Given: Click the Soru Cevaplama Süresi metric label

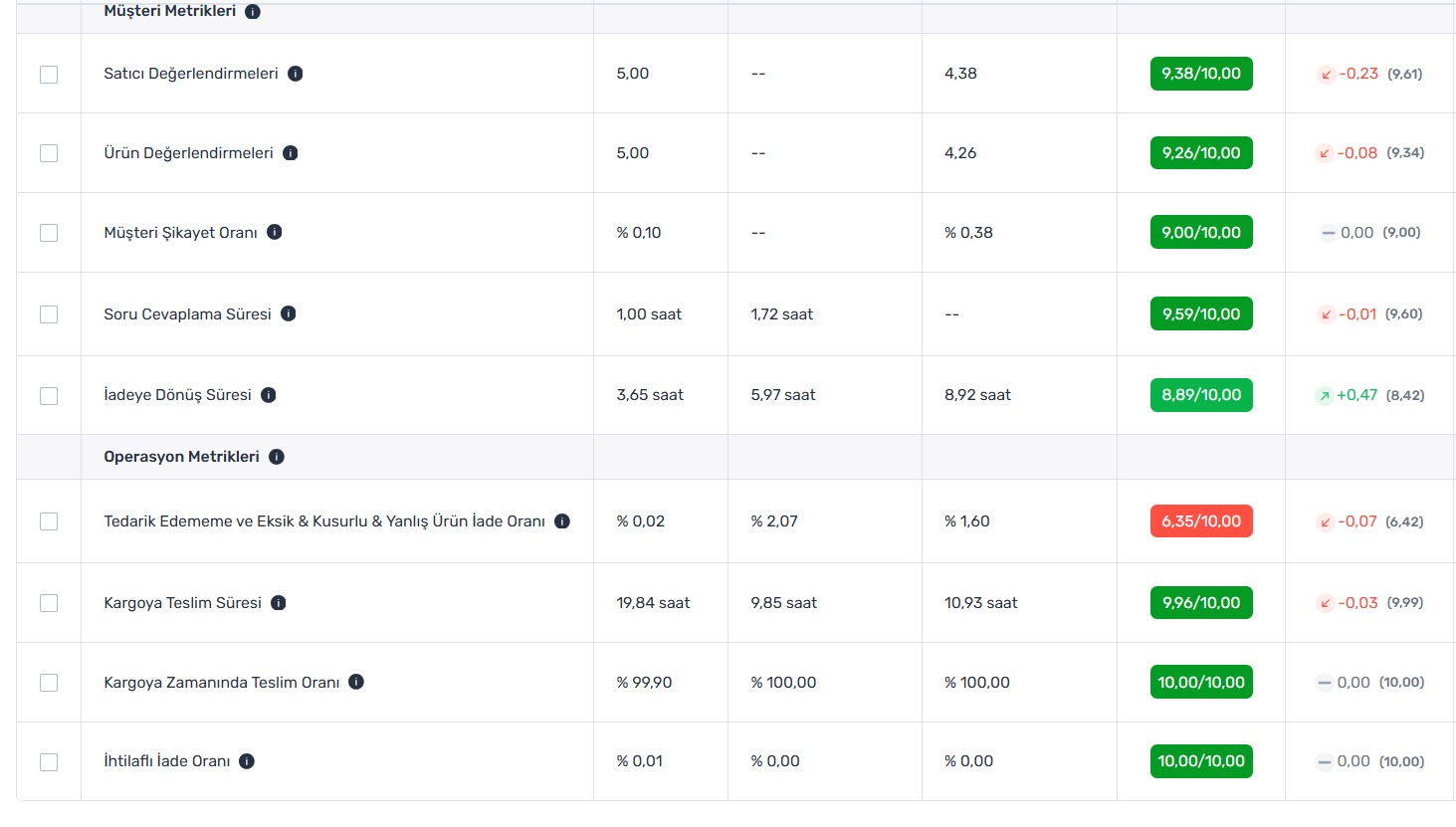Looking at the screenshot, I should coord(187,314).
